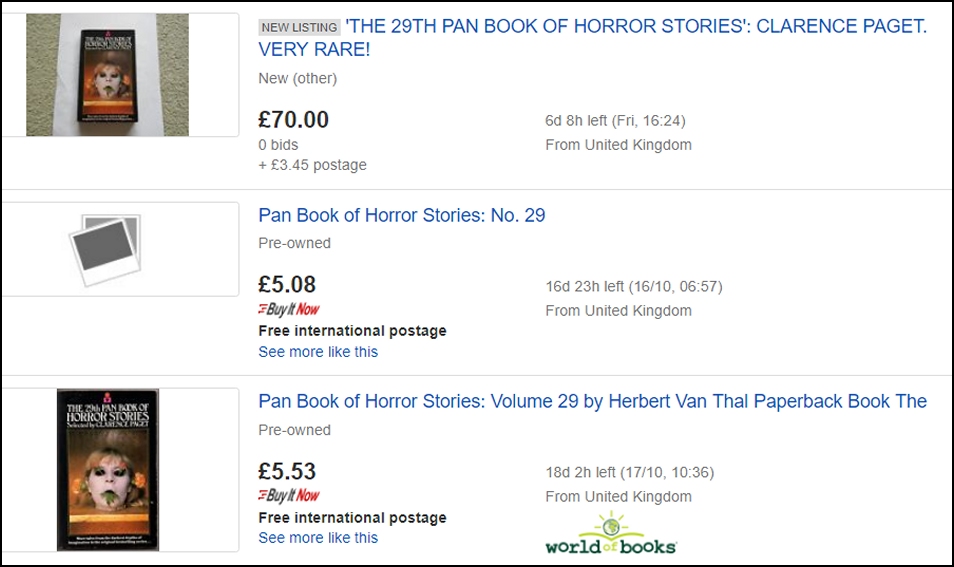Click the Buy It Now logo under £5.08
Screen dimensions: 954x567
pyautogui.click(x=289, y=309)
